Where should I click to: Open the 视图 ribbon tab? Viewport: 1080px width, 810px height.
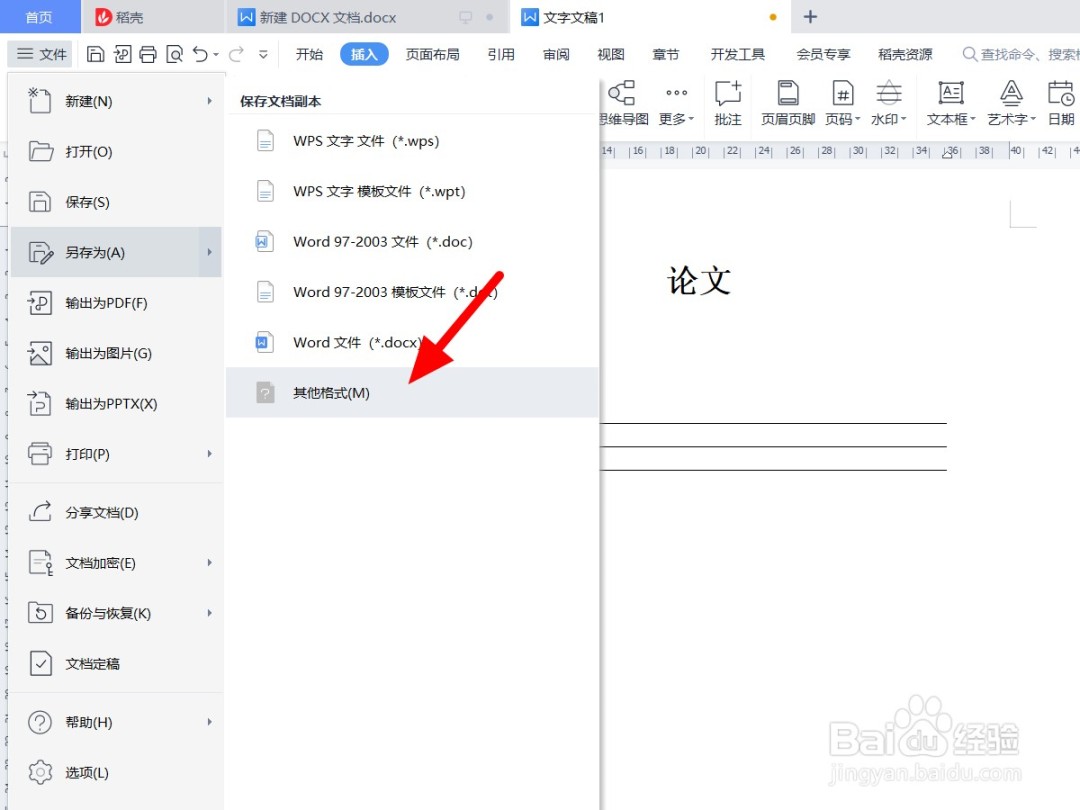(x=611, y=54)
